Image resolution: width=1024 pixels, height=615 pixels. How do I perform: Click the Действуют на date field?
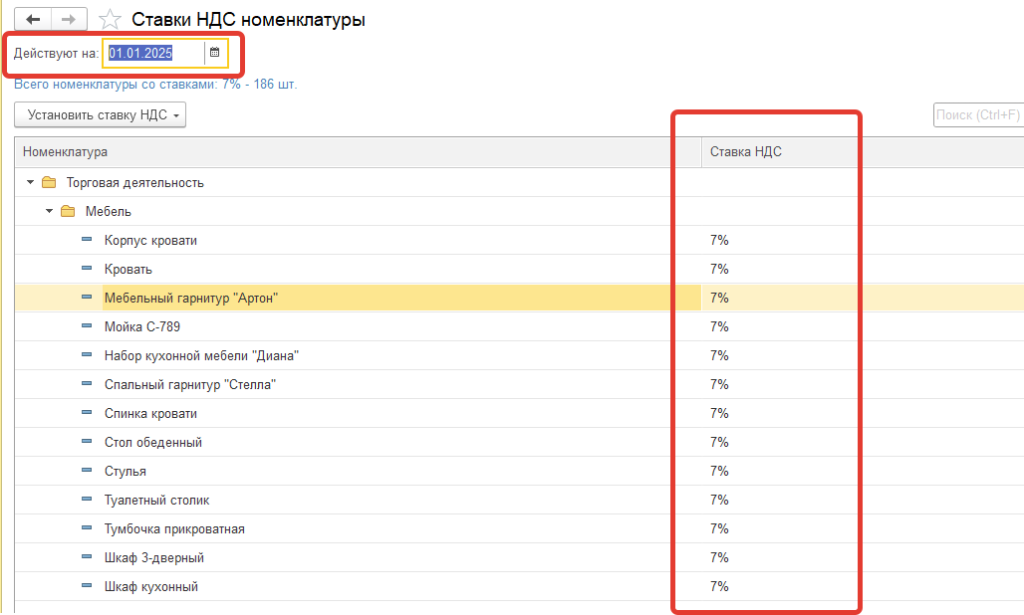click(x=154, y=52)
